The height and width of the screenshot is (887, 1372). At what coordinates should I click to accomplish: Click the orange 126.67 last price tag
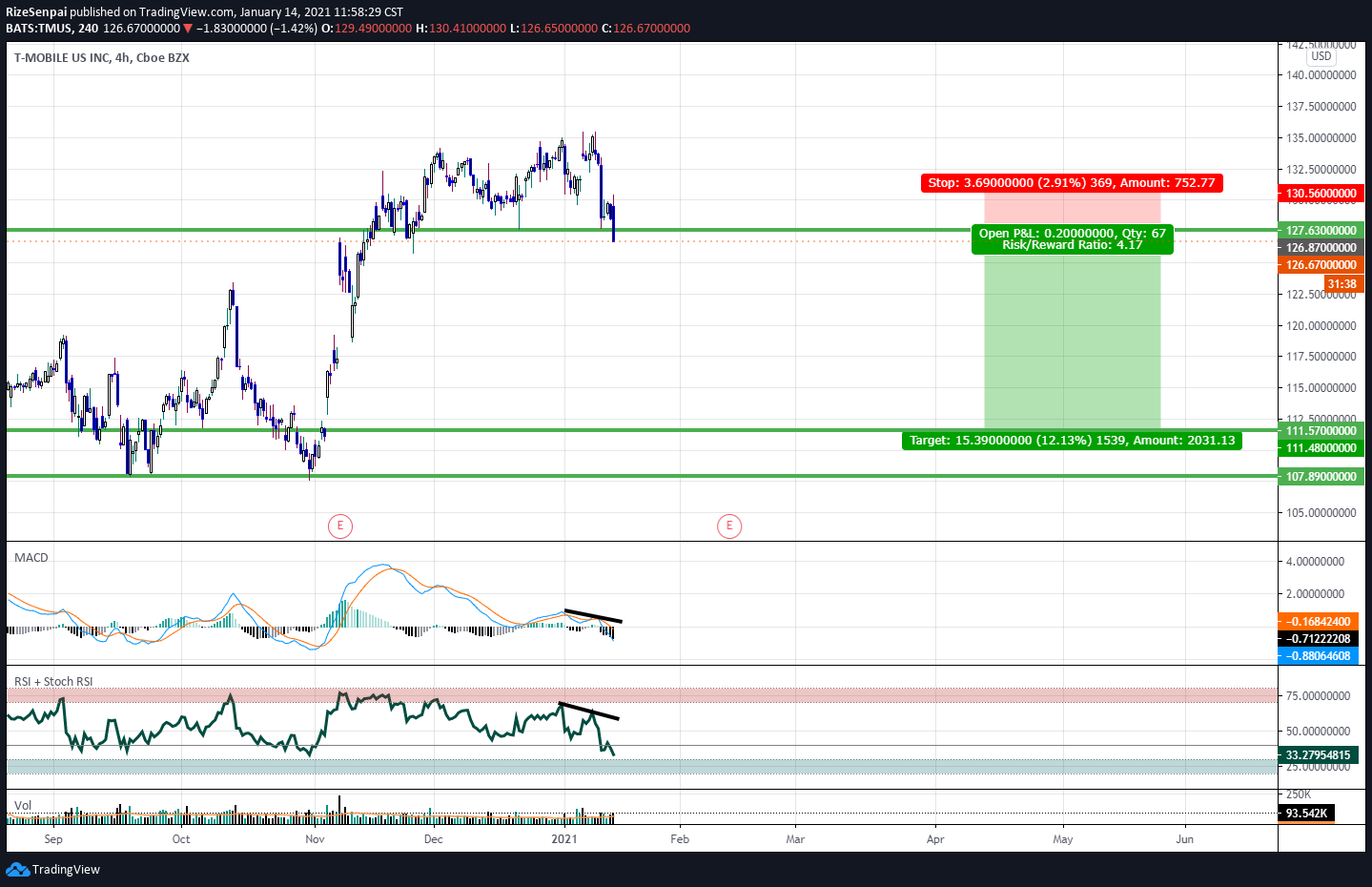[1321, 265]
